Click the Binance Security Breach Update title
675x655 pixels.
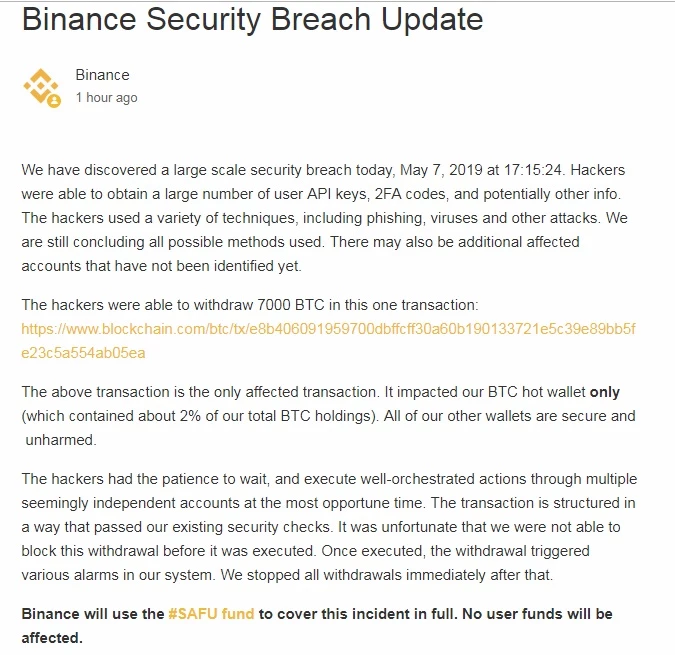[x=252, y=20]
